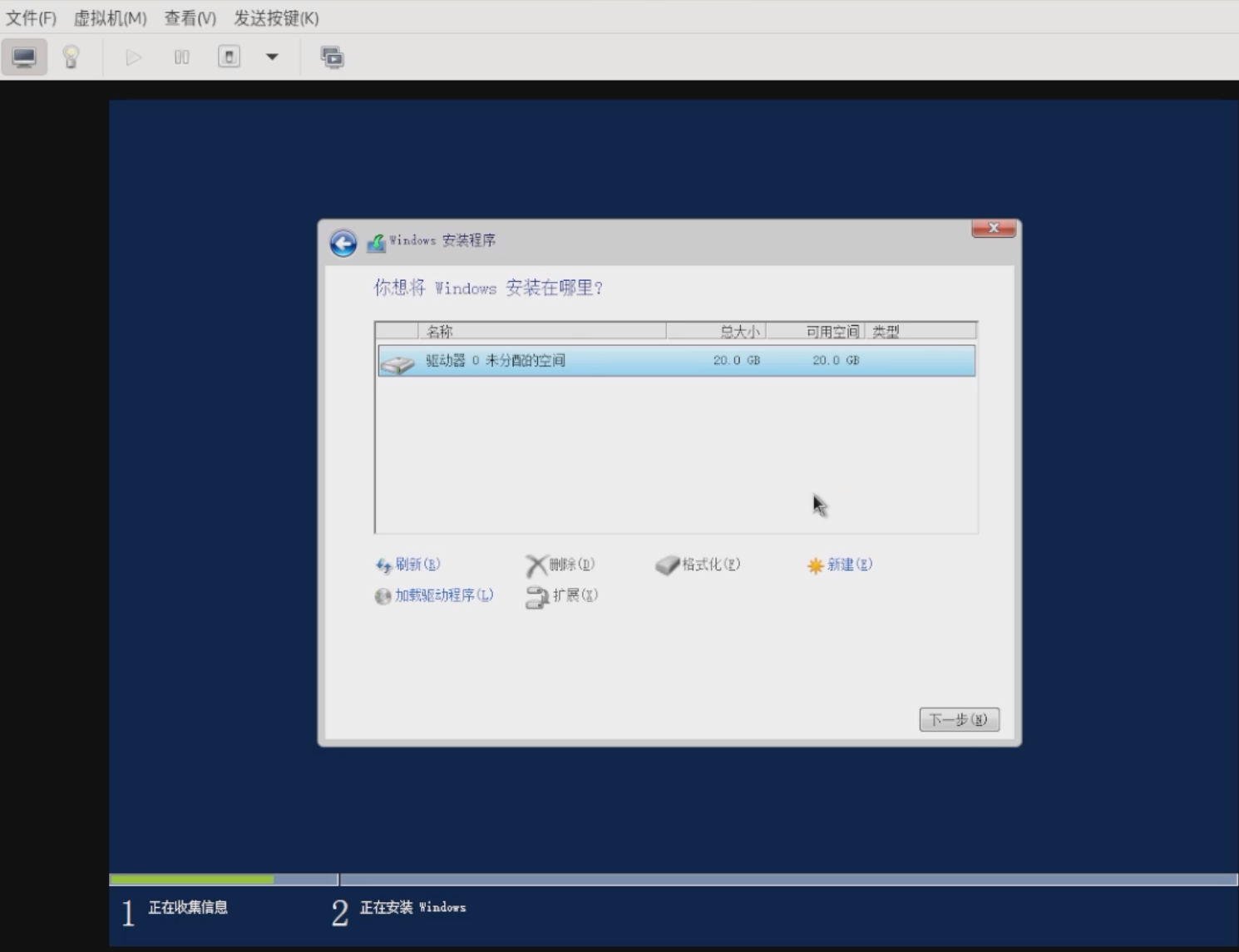Click the 类型 column header
This screenshot has height=952, width=1239.
point(921,332)
